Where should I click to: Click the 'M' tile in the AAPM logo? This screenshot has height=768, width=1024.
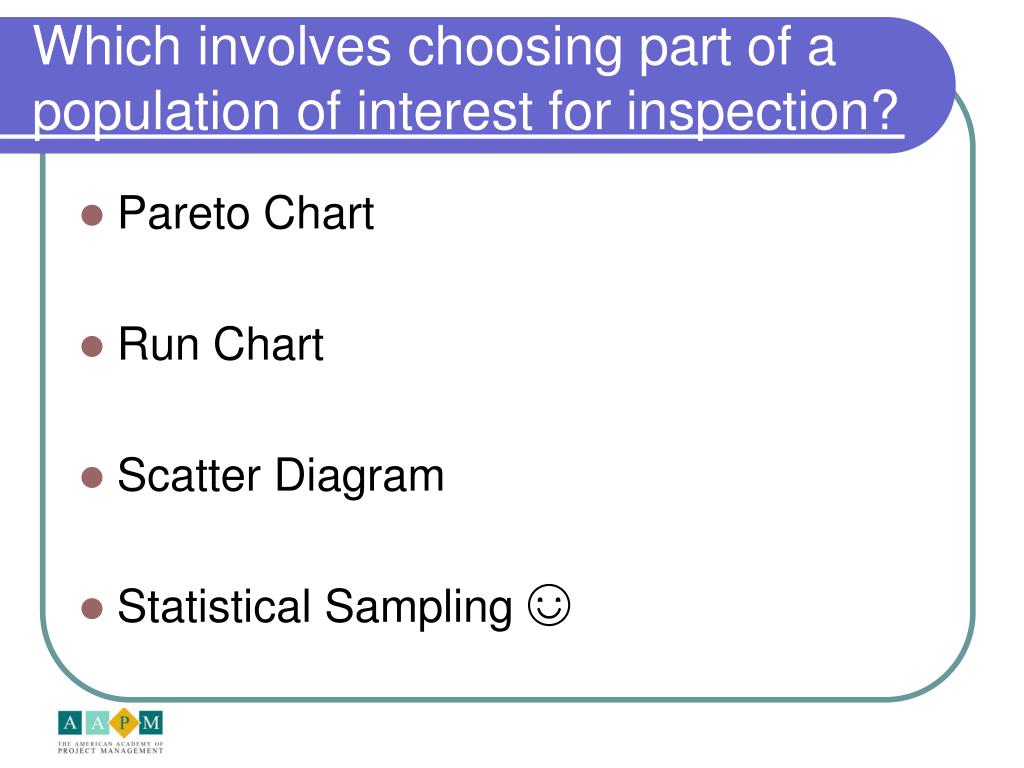tap(151, 723)
